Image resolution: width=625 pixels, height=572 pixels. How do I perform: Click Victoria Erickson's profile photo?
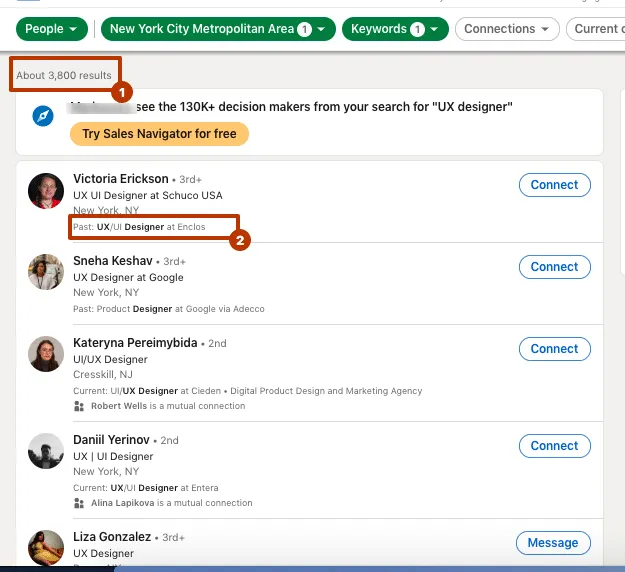click(46, 191)
